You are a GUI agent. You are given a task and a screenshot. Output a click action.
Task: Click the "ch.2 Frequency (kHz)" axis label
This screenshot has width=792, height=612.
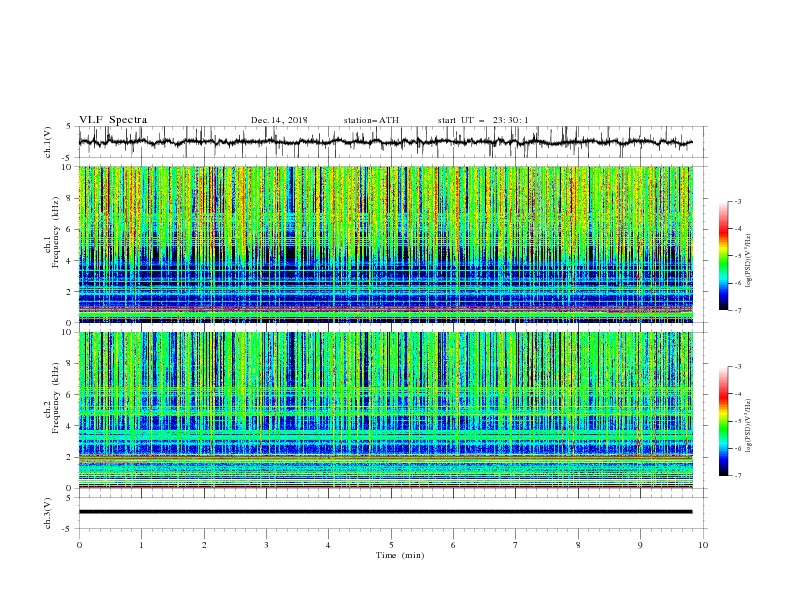coord(52,398)
